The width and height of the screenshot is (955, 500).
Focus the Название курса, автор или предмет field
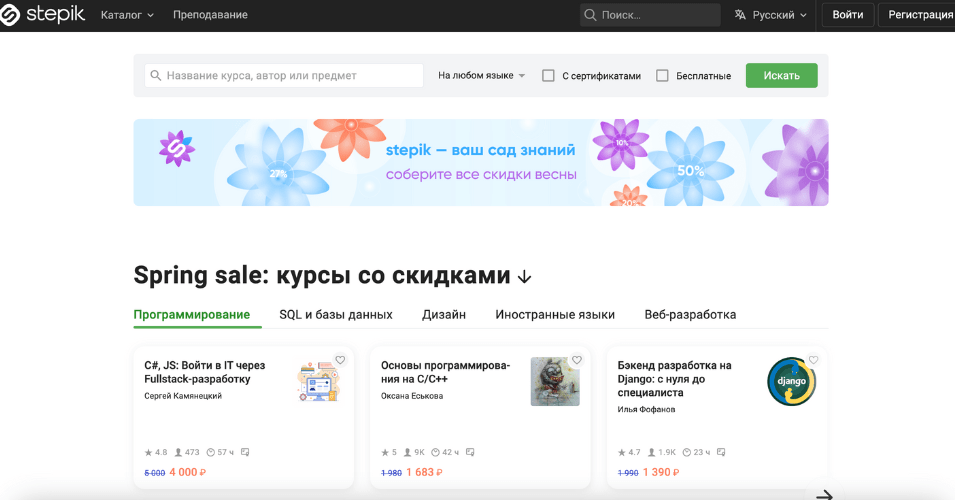(284, 76)
